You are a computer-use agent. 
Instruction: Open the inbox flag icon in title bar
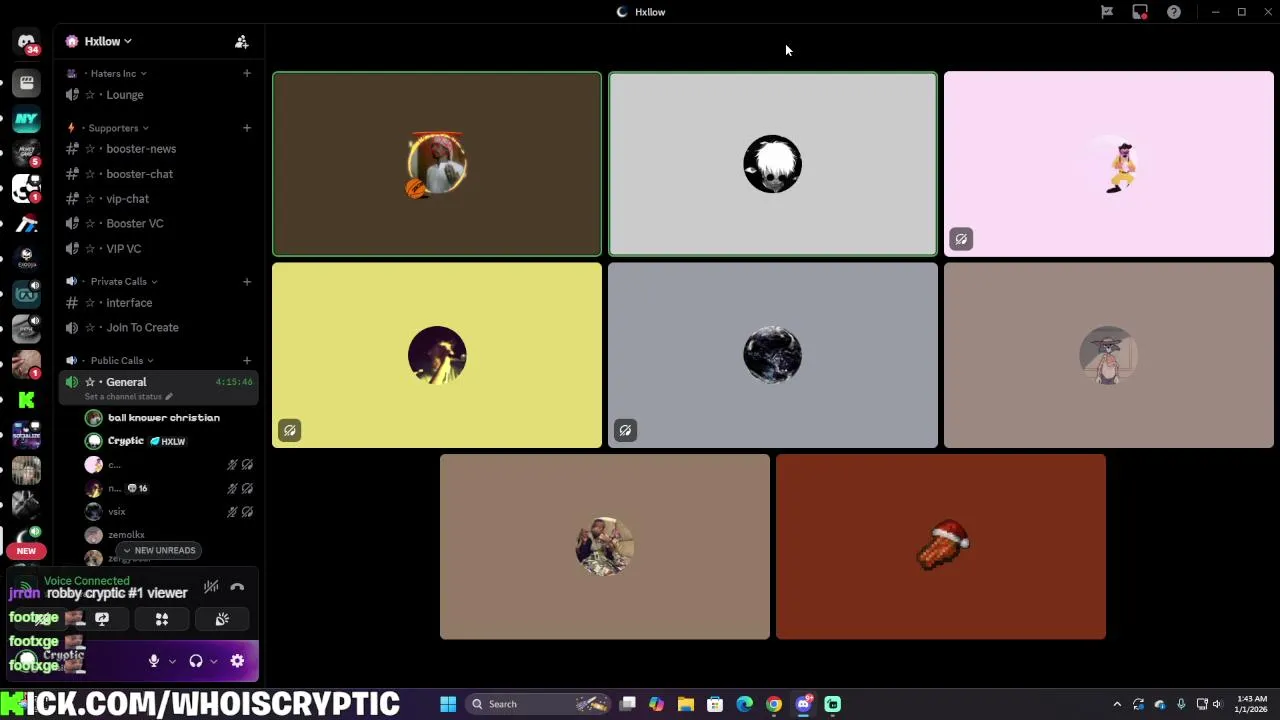click(x=1107, y=12)
